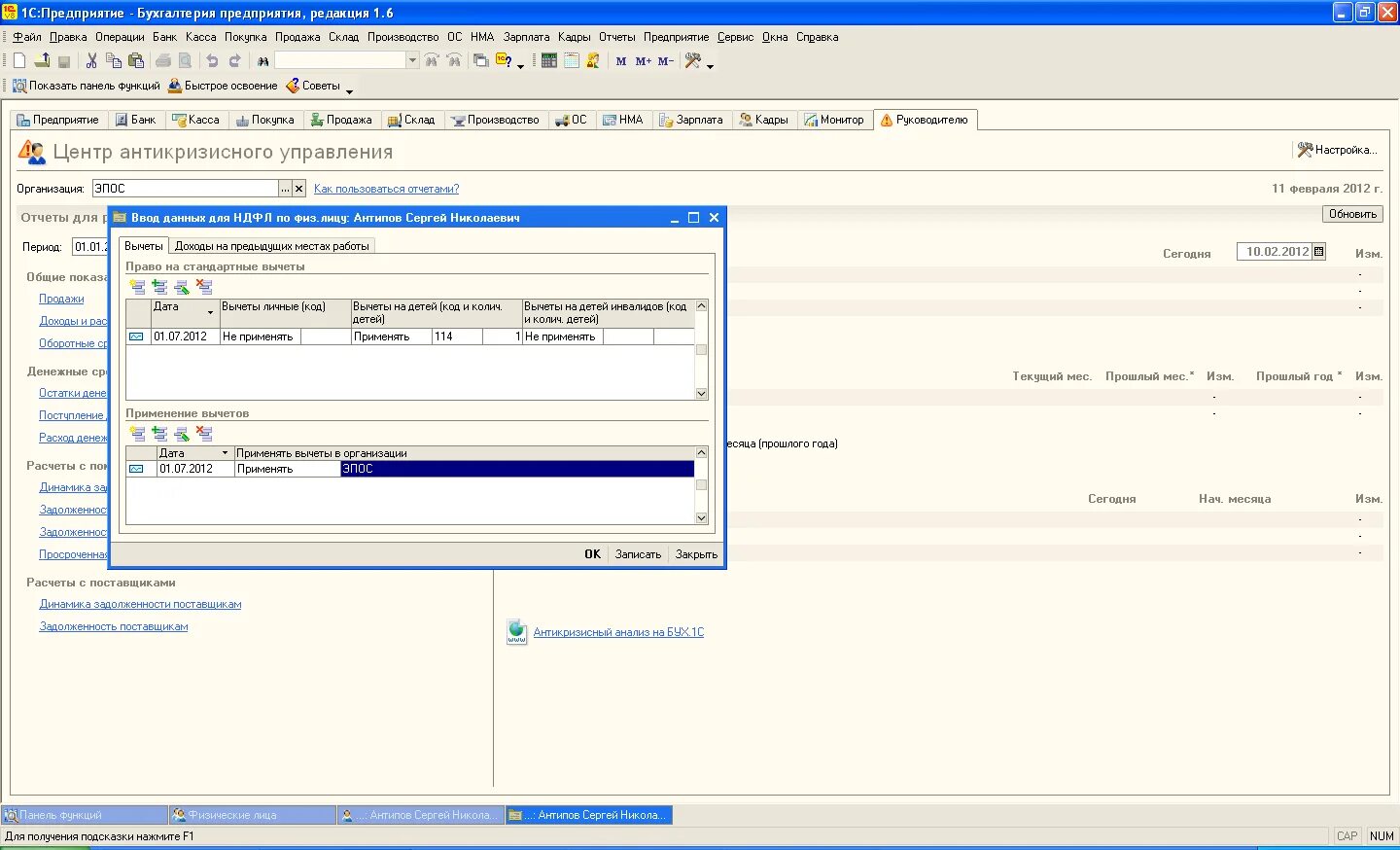Image resolution: width=1400 pixels, height=850 pixels.
Task: Open the Зарплата menu in menu bar
Action: click(x=526, y=37)
